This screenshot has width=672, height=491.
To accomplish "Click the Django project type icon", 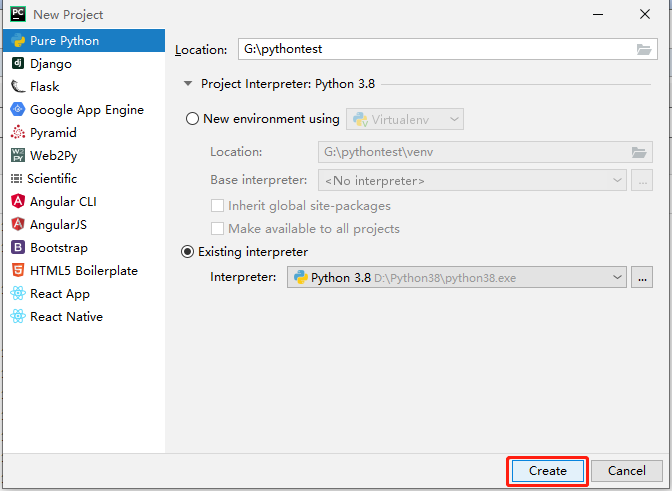I will tap(18, 64).
